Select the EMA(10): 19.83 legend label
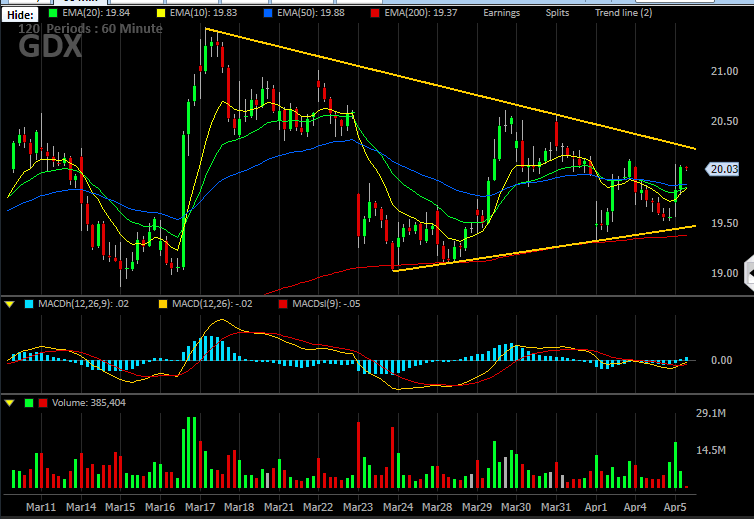 tap(203, 13)
